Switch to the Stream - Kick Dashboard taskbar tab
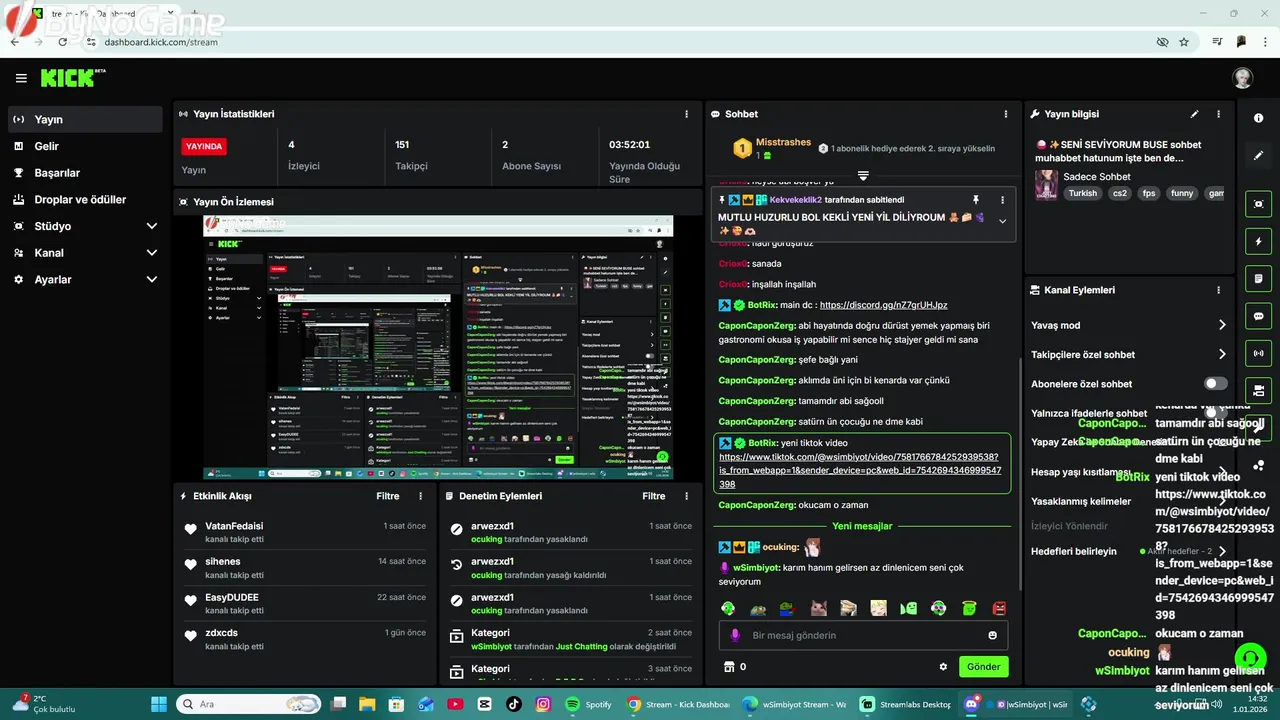Image resolution: width=1280 pixels, height=720 pixels. pyautogui.click(x=679, y=704)
